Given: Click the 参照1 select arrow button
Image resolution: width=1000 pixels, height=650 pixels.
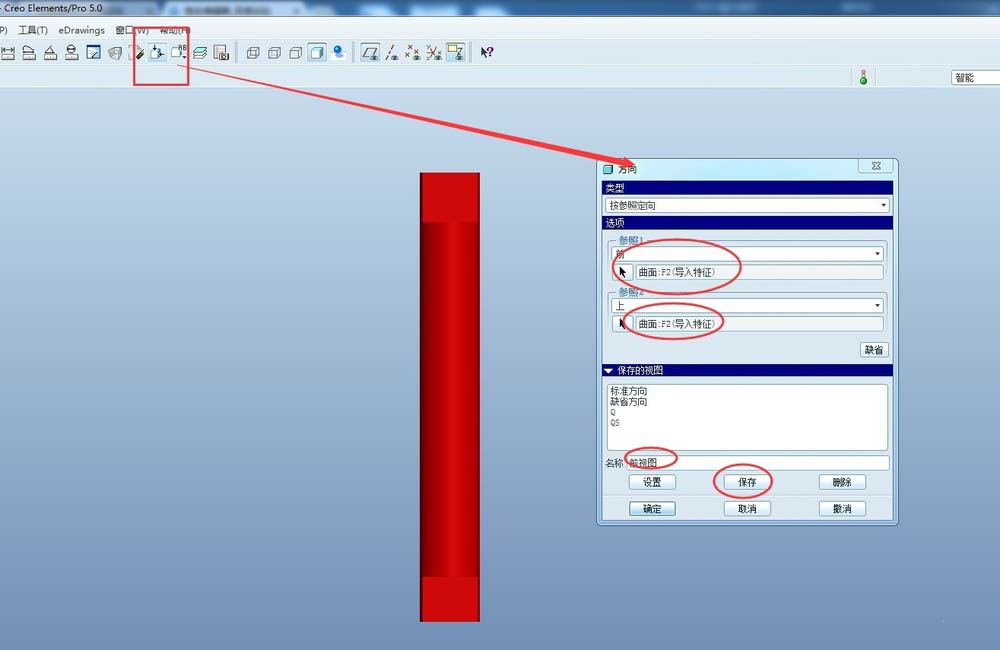Looking at the screenshot, I should point(622,272).
